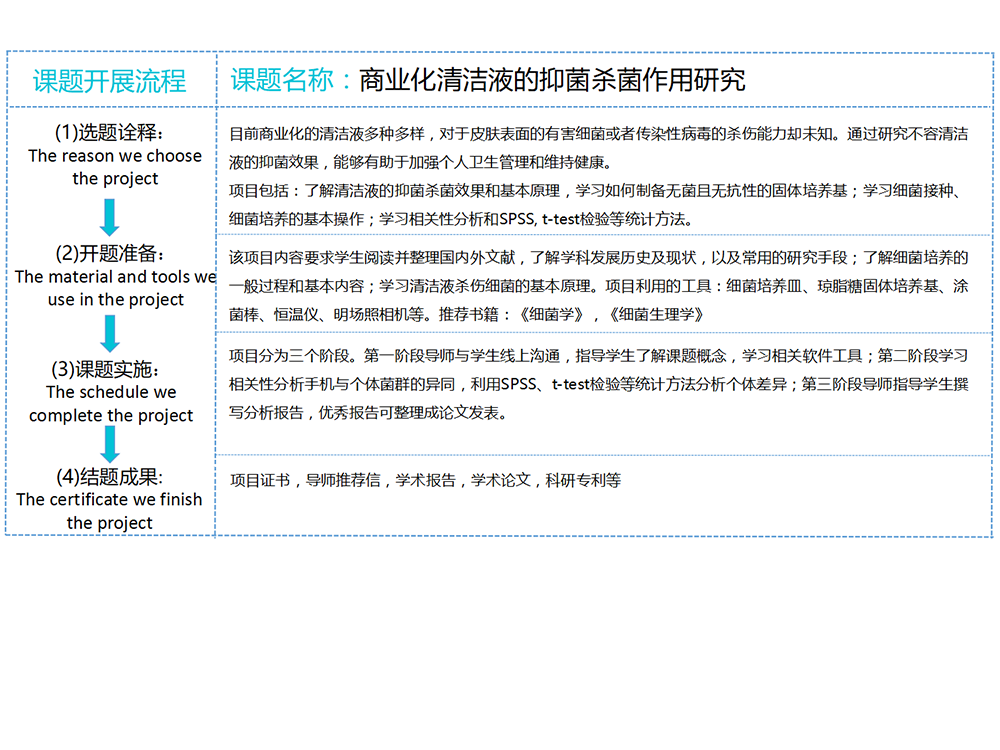The image size is (1000, 750).
Task: Select 'The material and tools we use' text
Action: [x=115, y=288]
